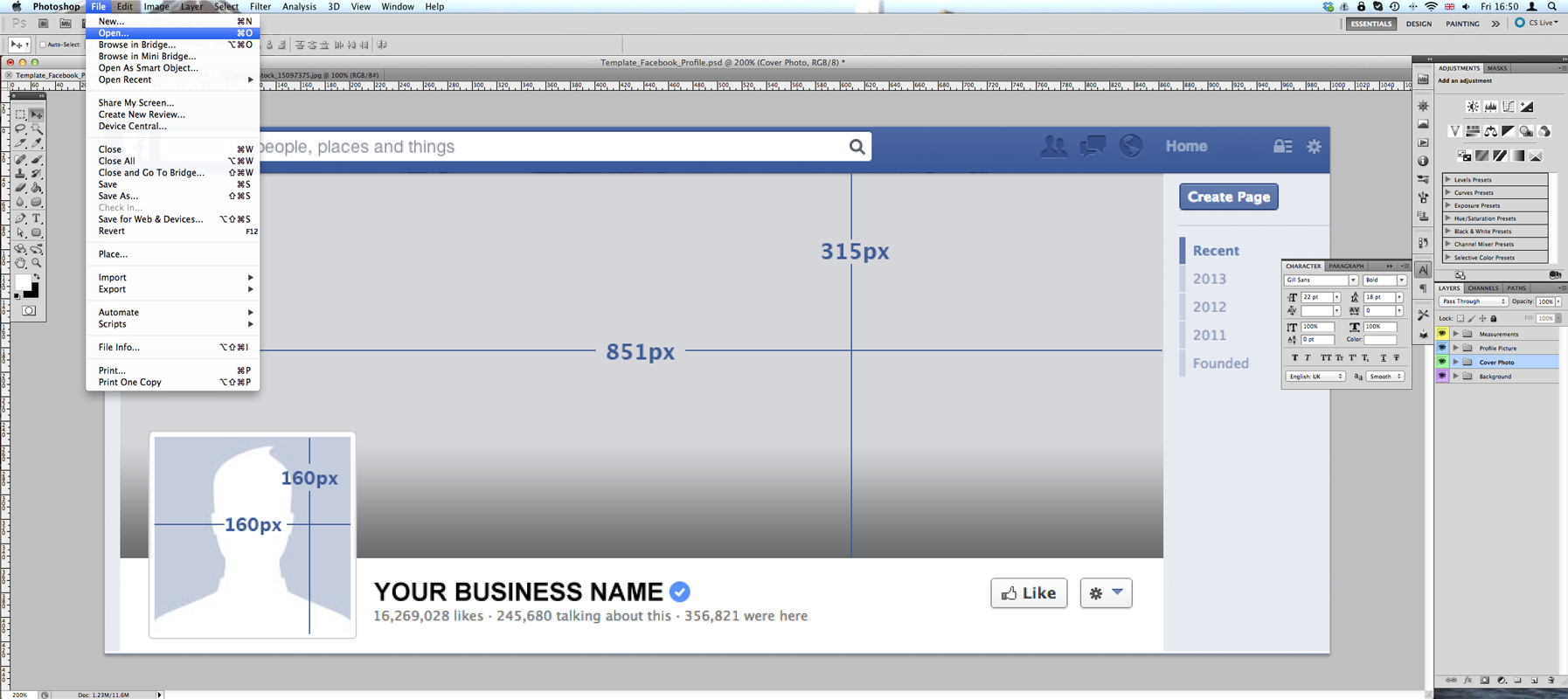
Task: Choose Save As... in File menu
Action: [x=173, y=196]
